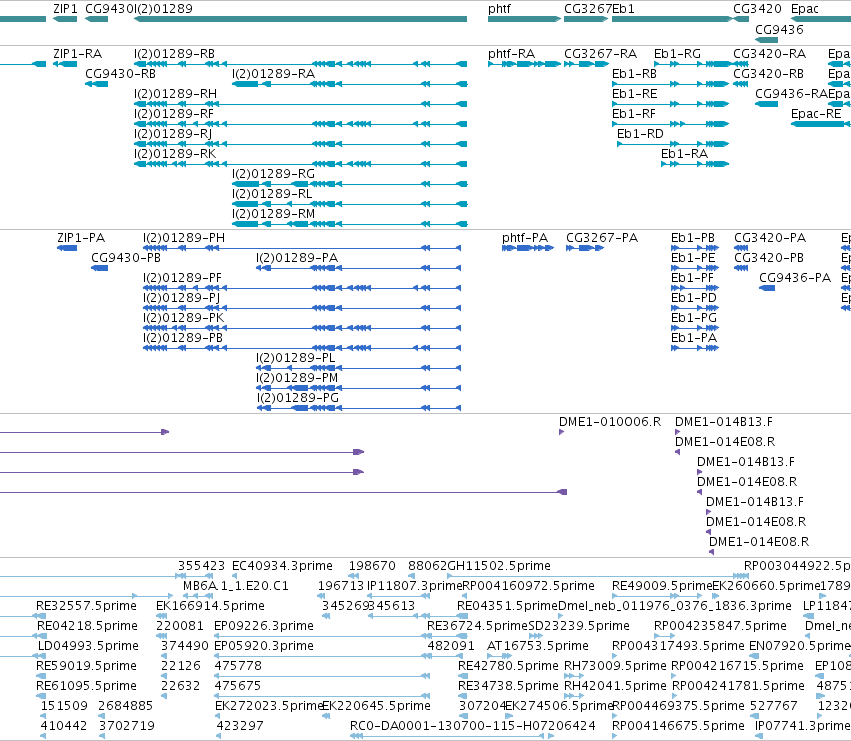The height and width of the screenshot is (741, 851).
Task: Open protein l(2)01289-PG
Action: coord(298,398)
